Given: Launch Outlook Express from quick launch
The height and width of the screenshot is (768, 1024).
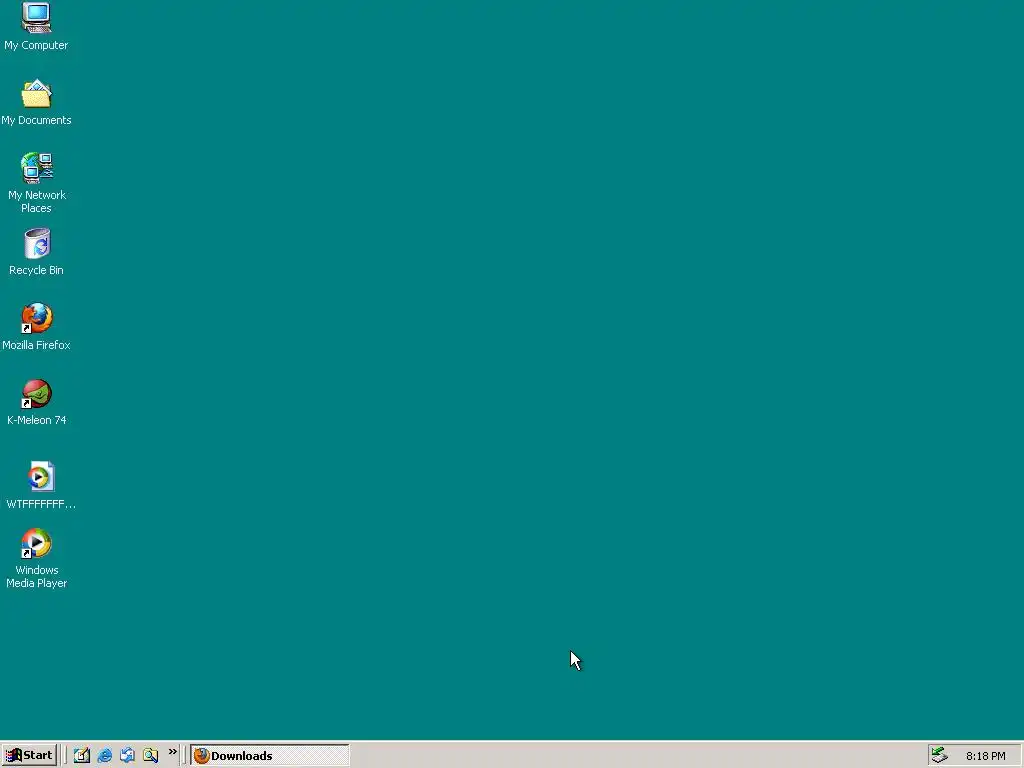Looking at the screenshot, I should (127, 756).
